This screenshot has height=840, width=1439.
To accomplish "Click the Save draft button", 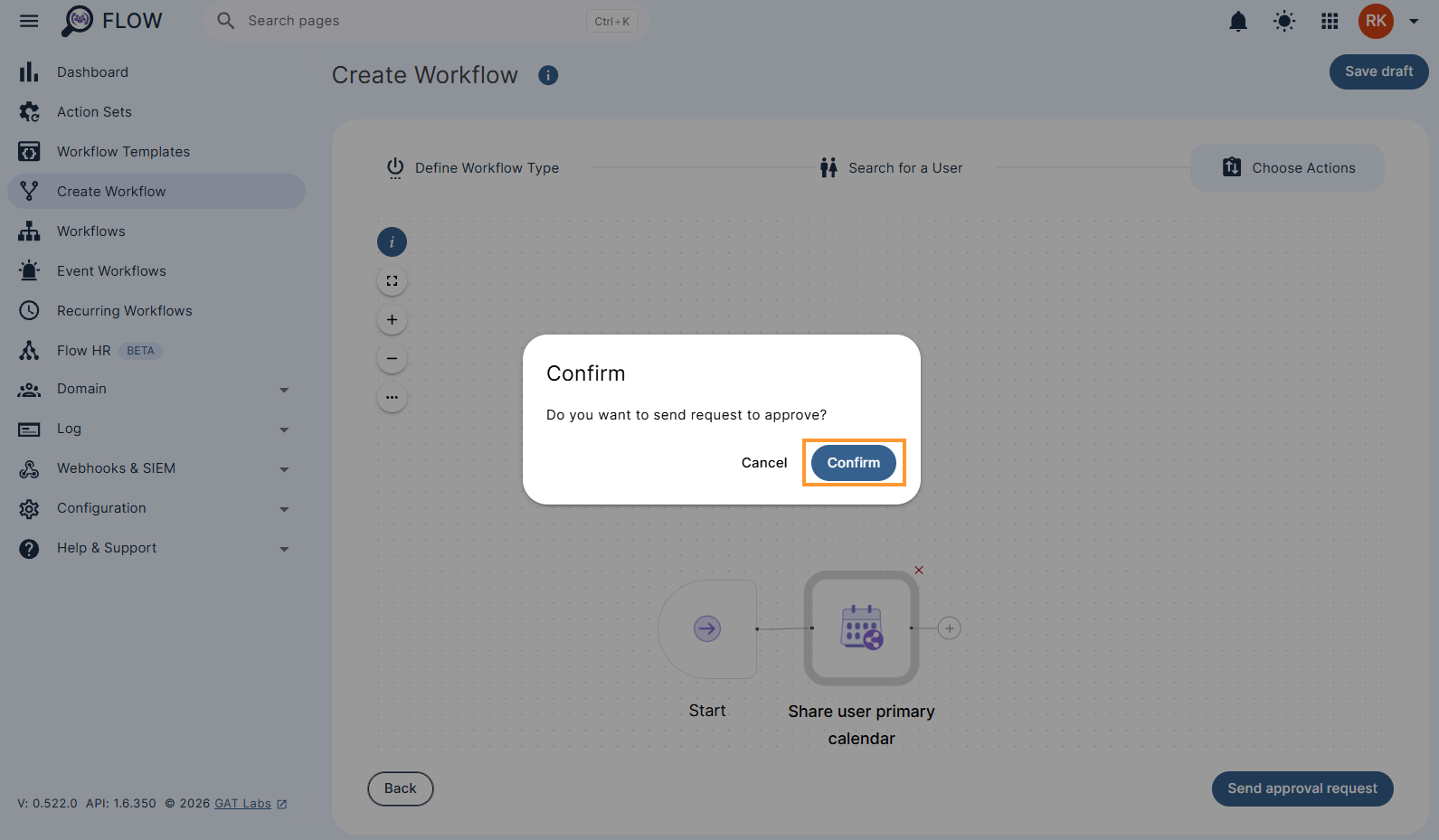I will click(x=1378, y=71).
